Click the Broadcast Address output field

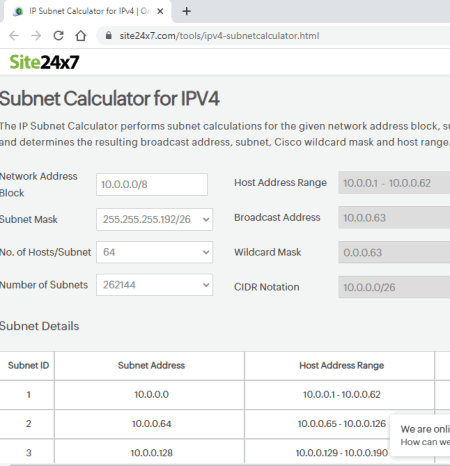394,218
